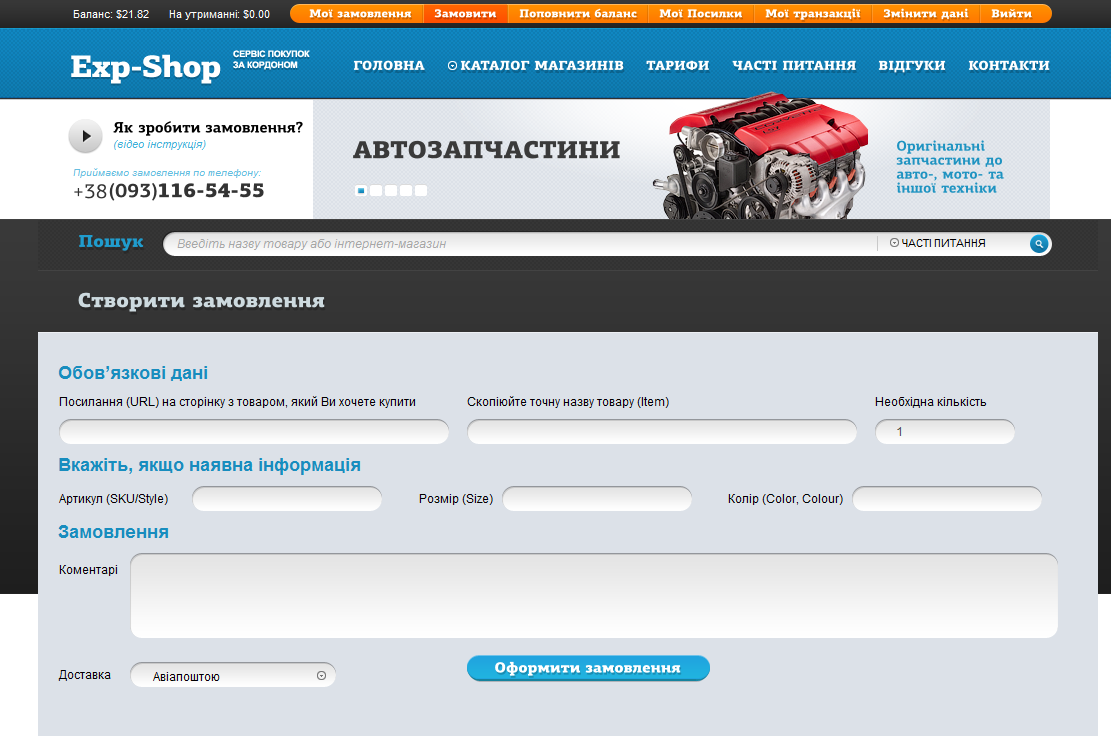Click the Exp-Shop logo
1111x746 pixels.
coord(146,67)
